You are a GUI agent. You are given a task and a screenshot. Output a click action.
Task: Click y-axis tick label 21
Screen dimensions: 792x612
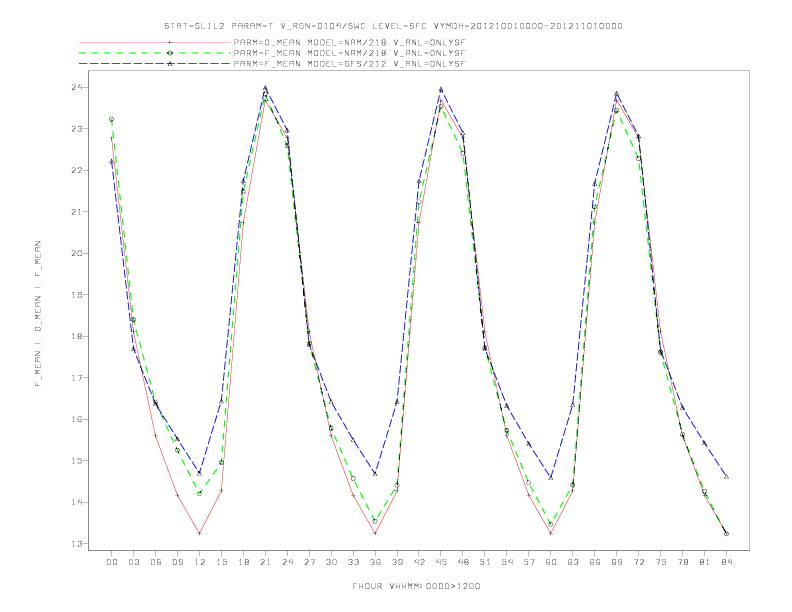pos(77,212)
